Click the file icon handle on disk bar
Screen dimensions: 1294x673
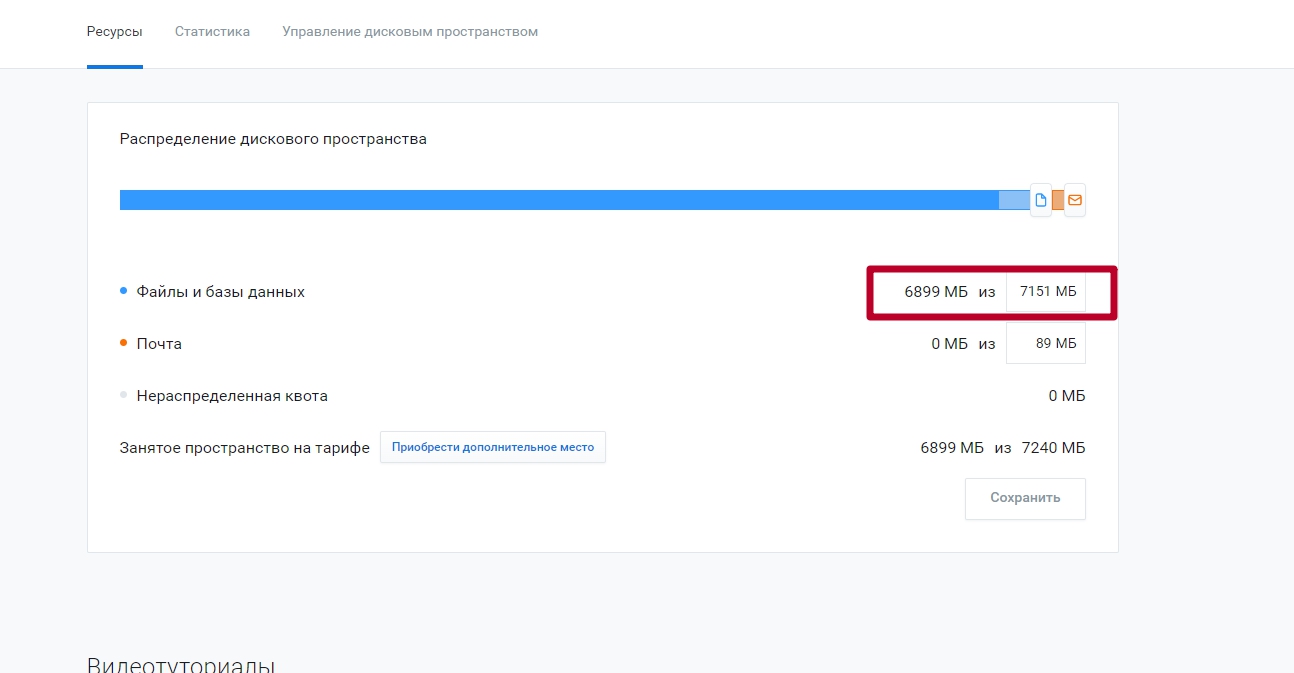[x=1040, y=200]
